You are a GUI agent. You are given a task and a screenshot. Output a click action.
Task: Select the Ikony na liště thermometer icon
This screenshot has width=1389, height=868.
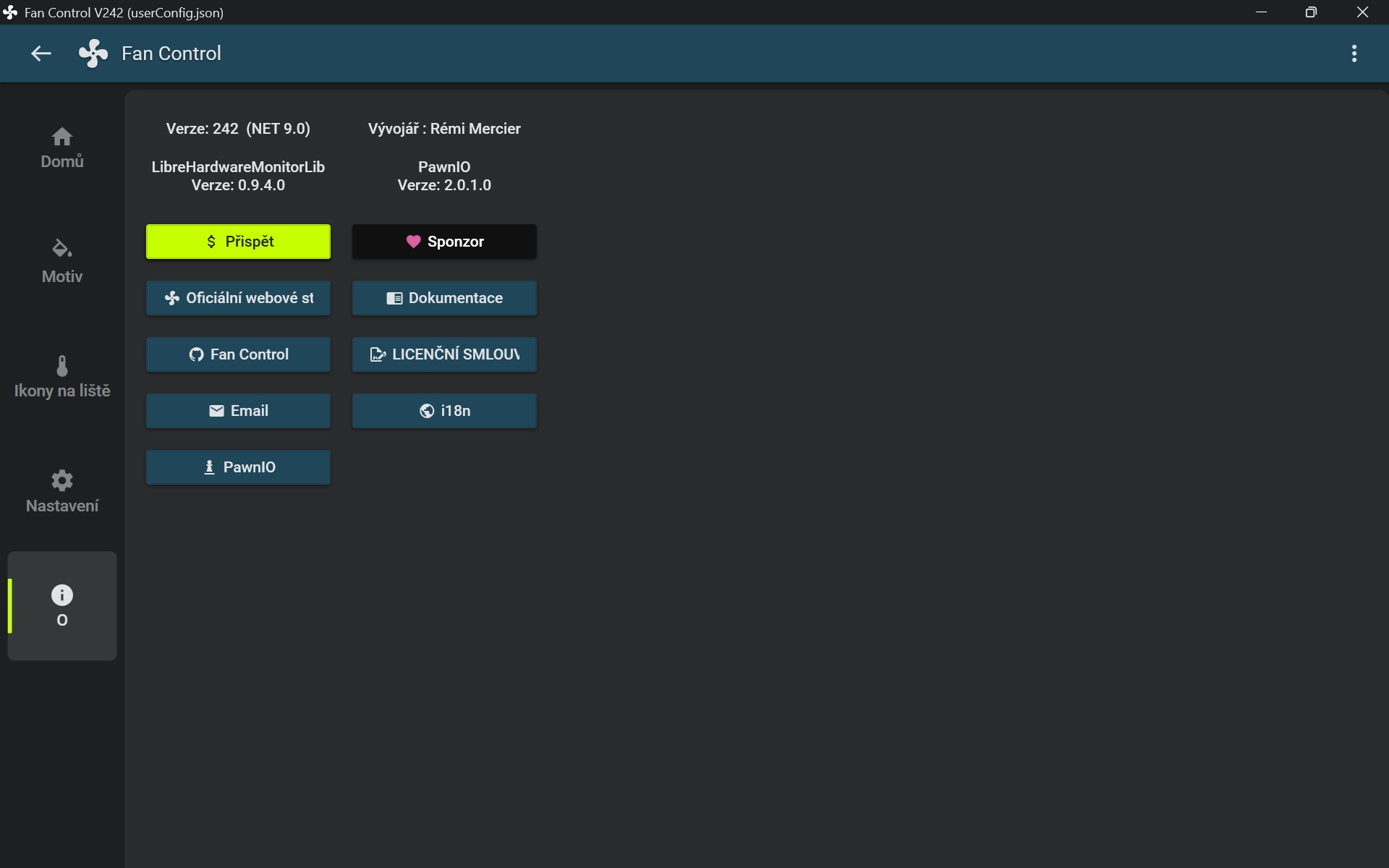coord(62,367)
